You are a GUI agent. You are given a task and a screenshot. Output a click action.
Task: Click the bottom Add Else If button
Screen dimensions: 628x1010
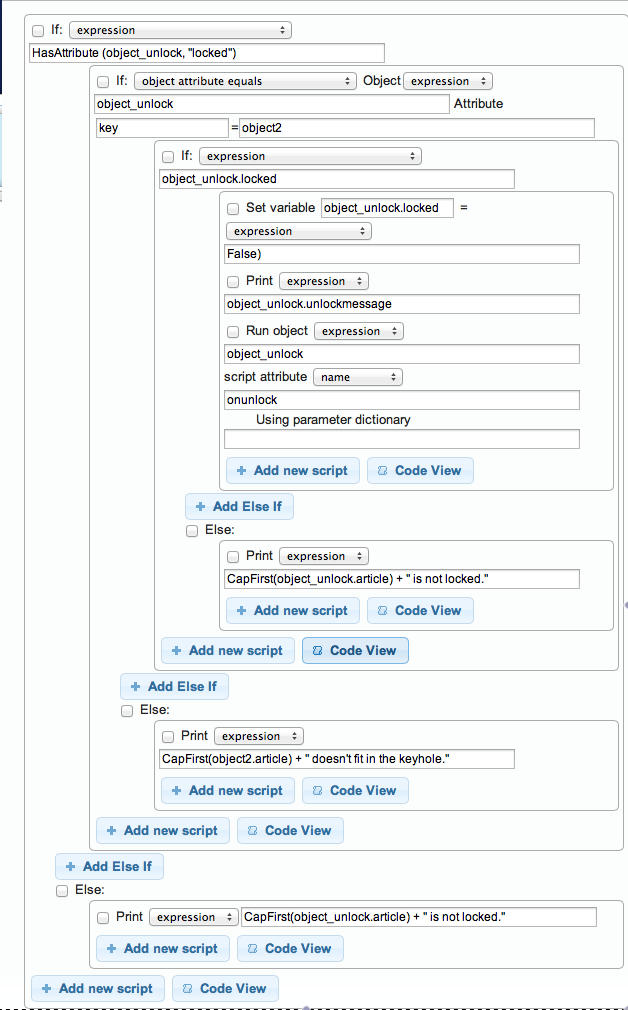pos(109,866)
